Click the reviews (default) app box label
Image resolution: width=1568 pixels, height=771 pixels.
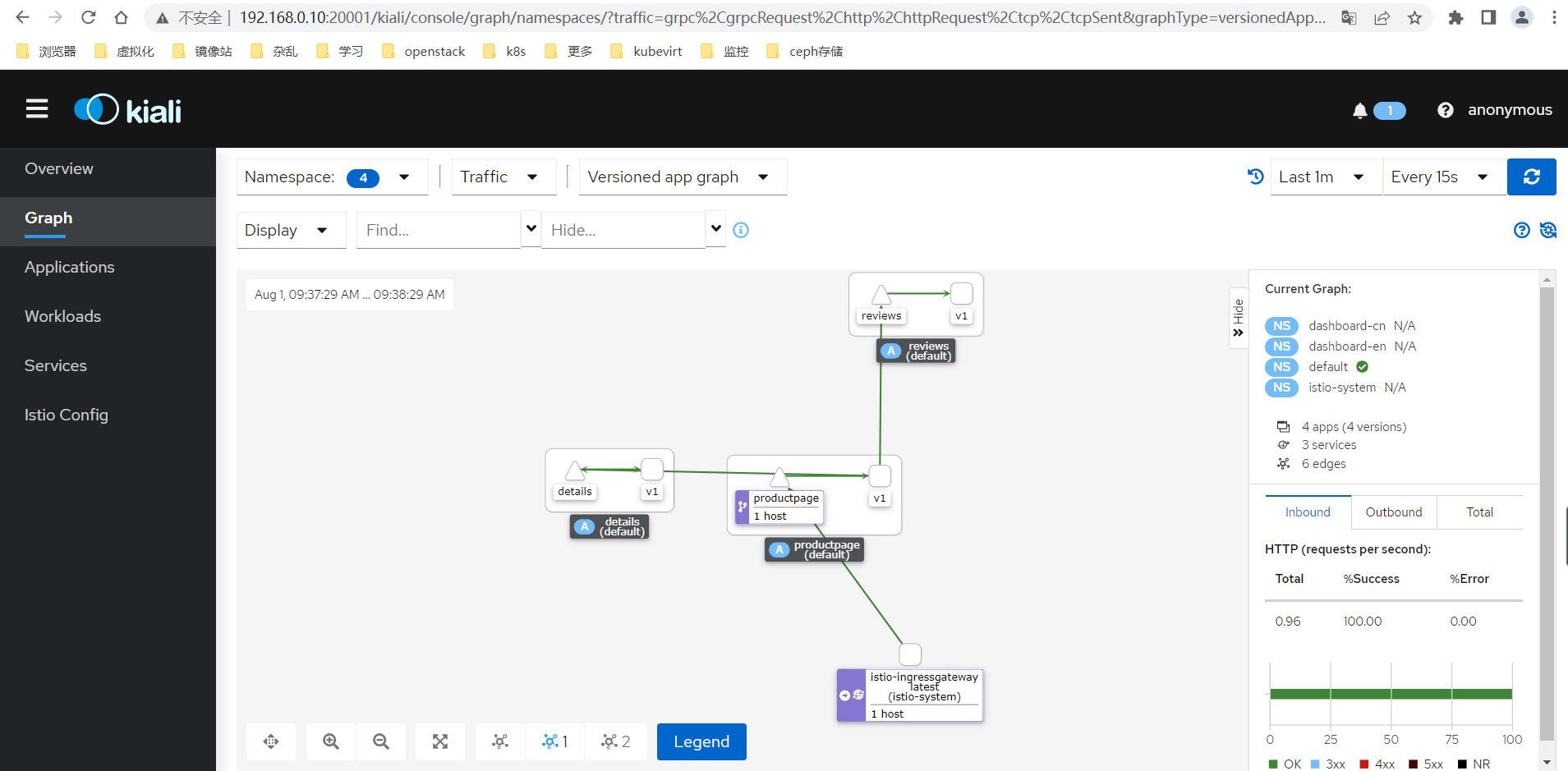[916, 351]
